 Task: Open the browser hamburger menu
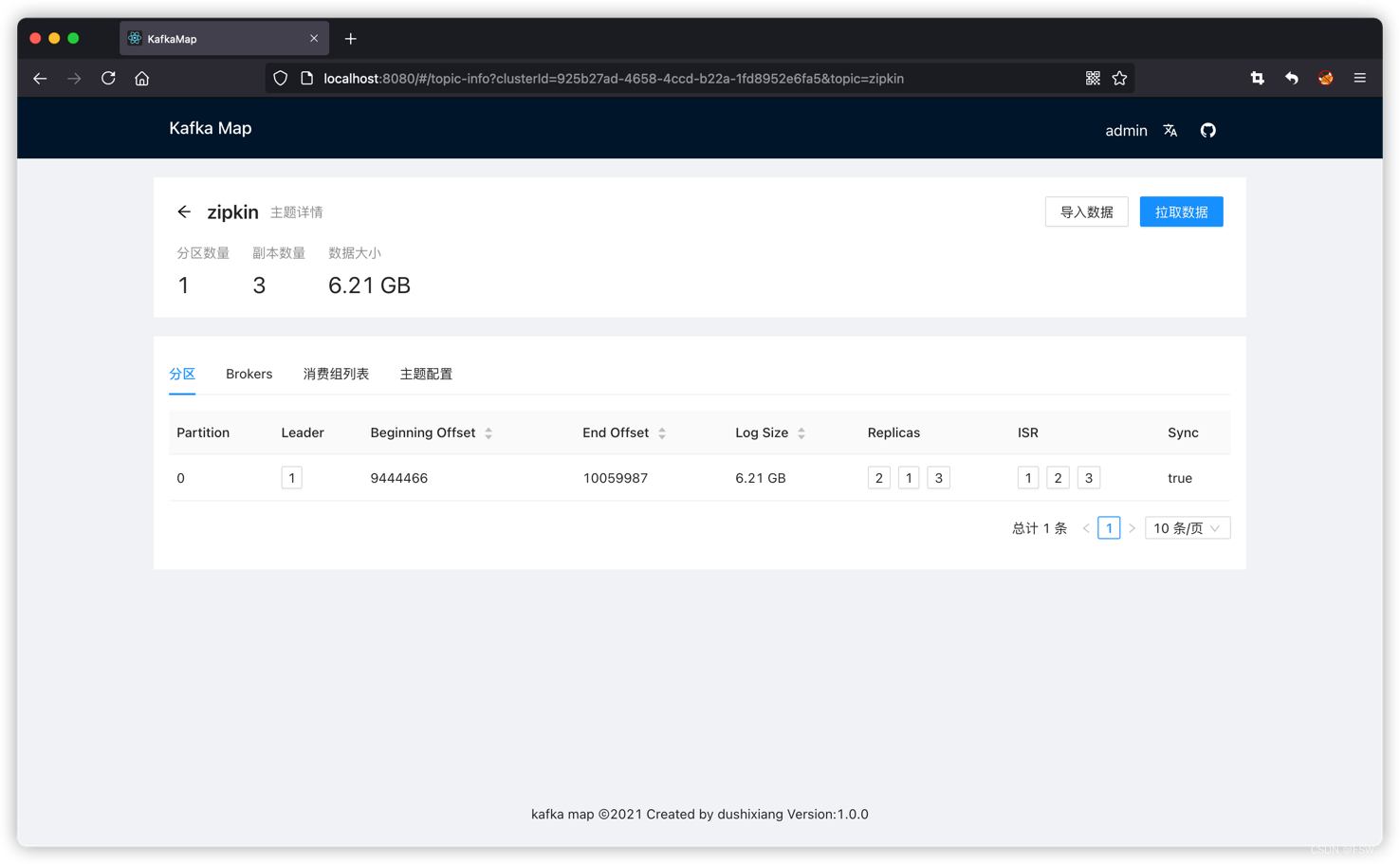[1360, 79]
